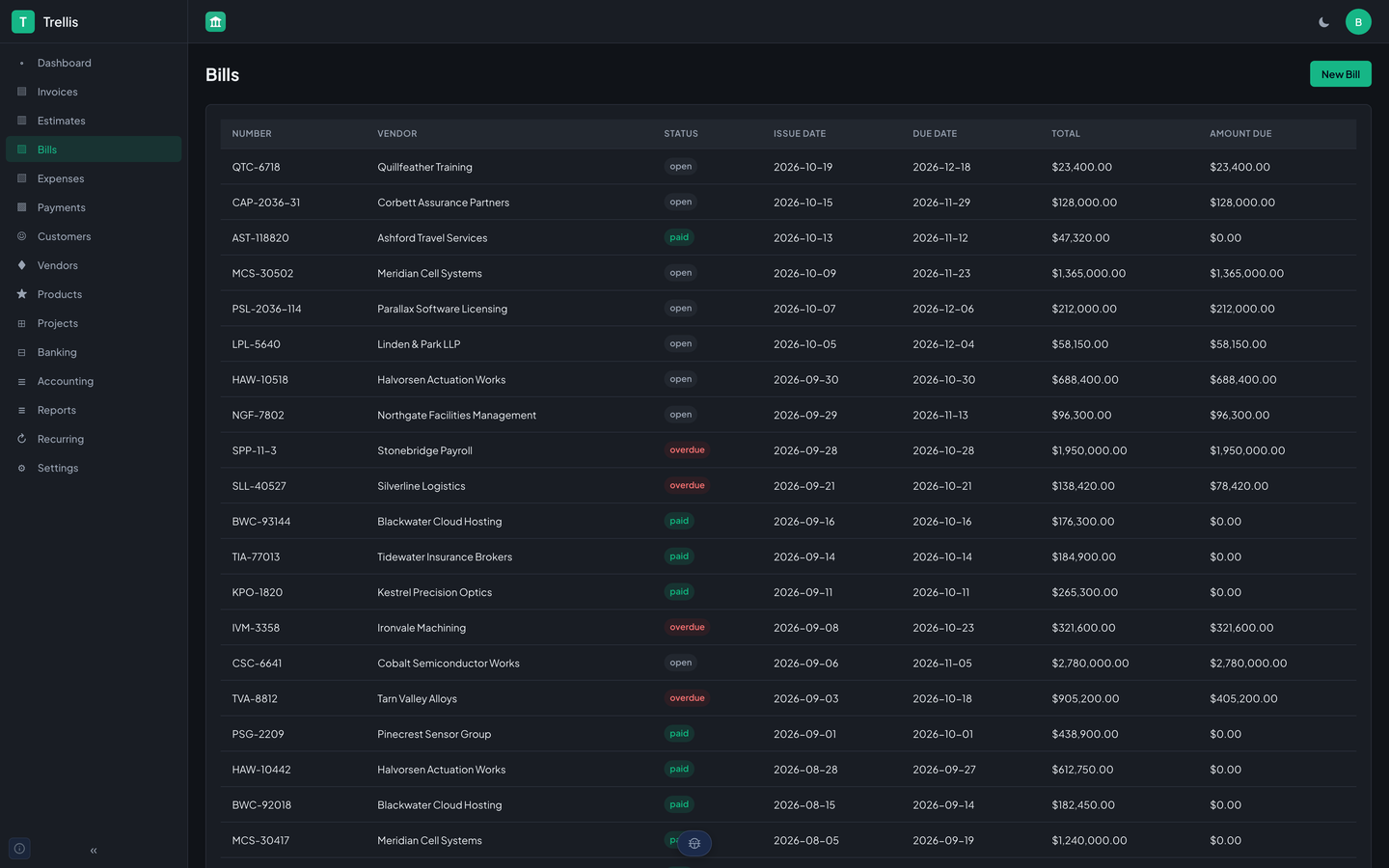The width and height of the screenshot is (1389, 868).
Task: Click the Trellis logo icon
Action: pyautogui.click(x=23, y=21)
